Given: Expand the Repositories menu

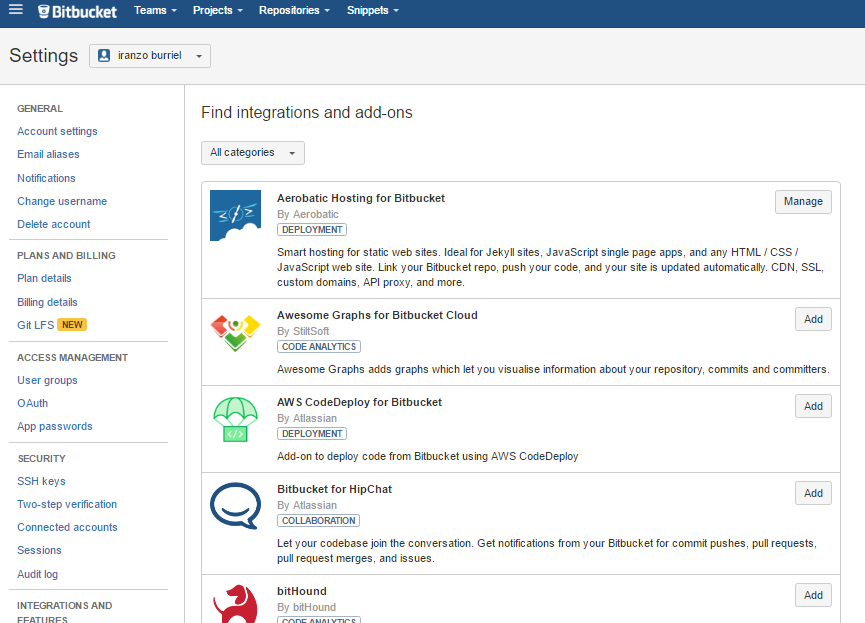Looking at the screenshot, I should tap(295, 11).
